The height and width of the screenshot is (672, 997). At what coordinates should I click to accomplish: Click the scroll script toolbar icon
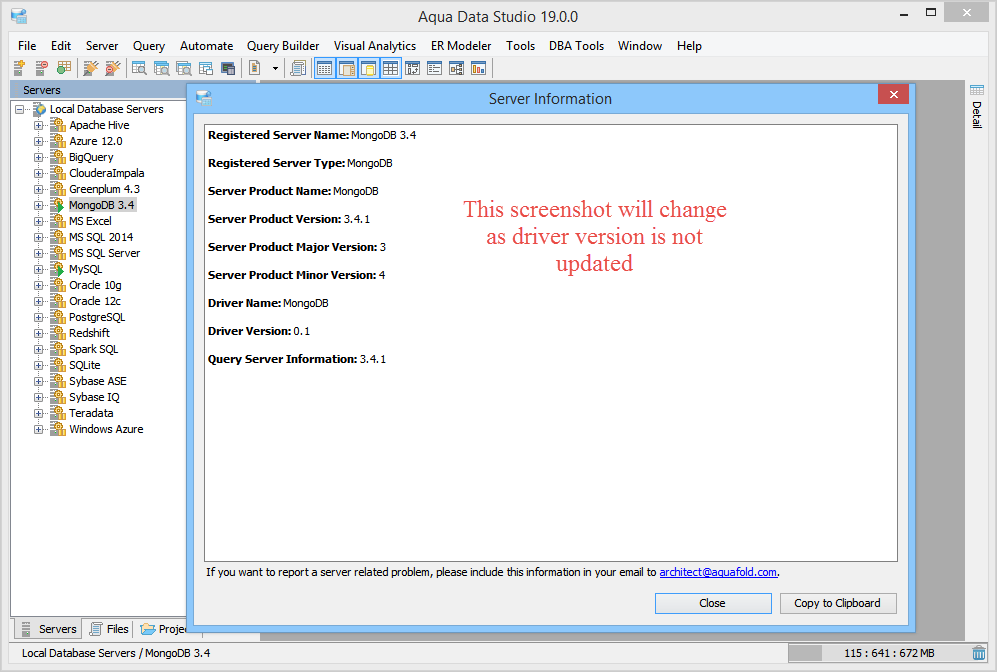(298, 68)
